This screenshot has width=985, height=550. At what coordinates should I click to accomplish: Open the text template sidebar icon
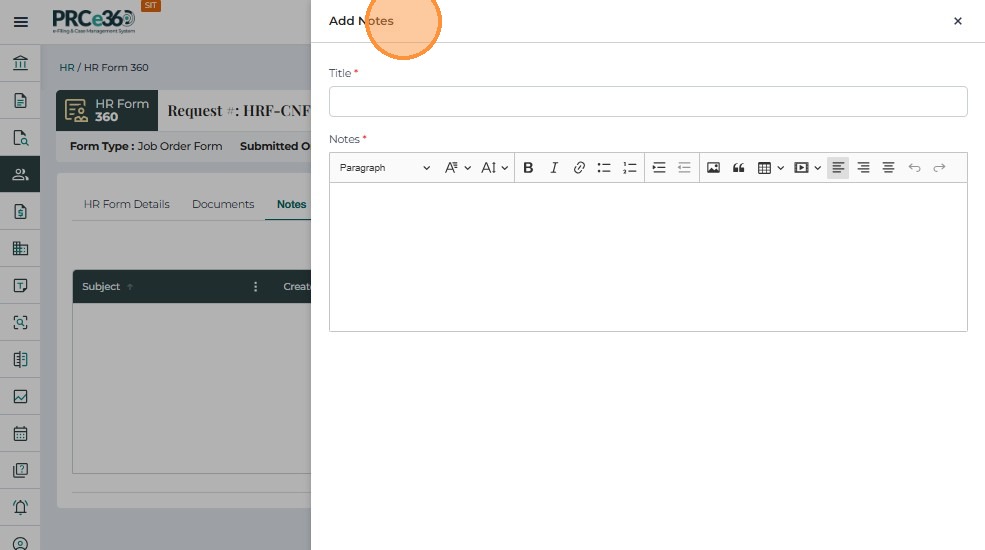pyautogui.click(x=20, y=286)
